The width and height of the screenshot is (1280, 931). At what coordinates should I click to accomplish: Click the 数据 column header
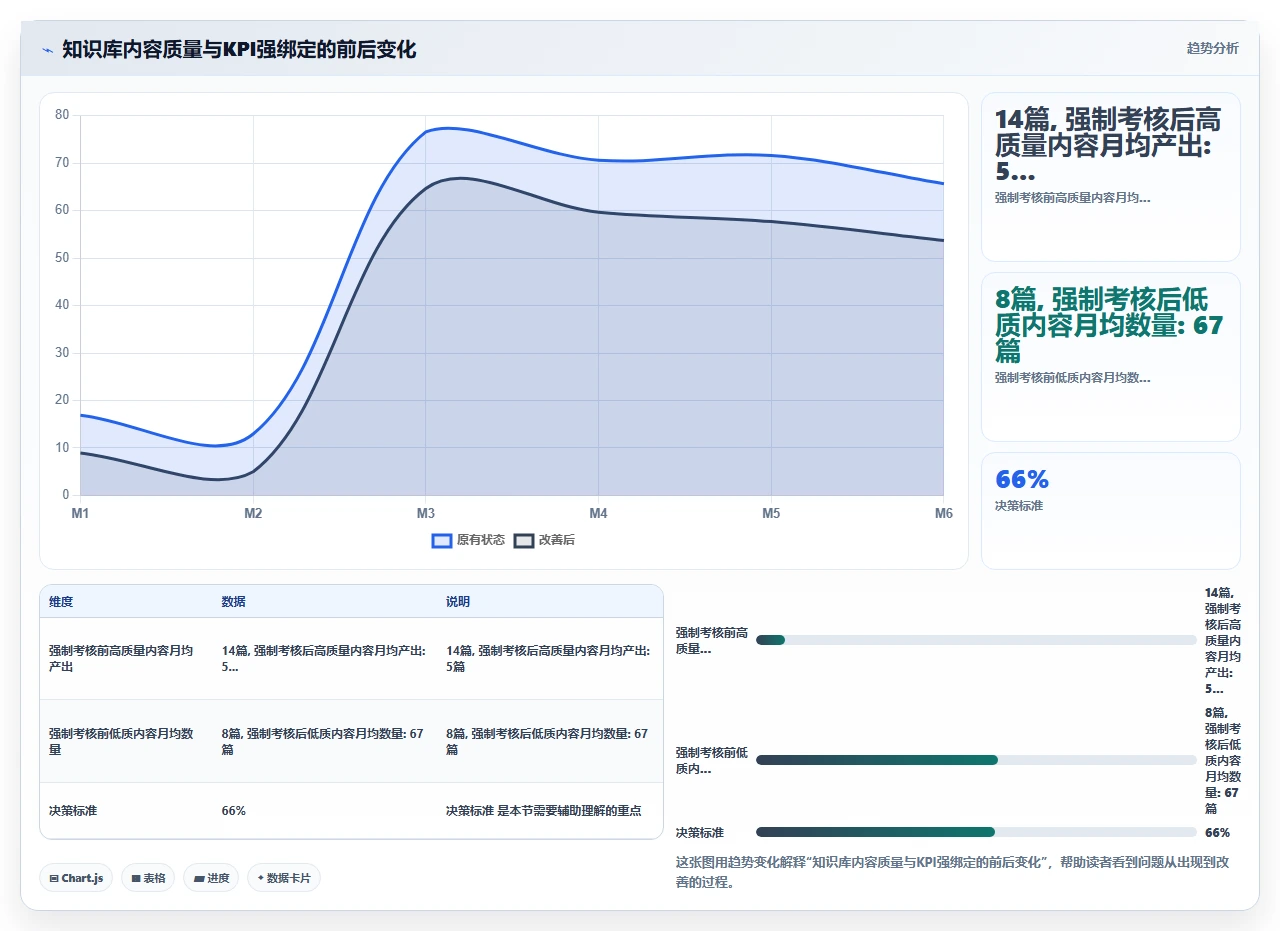[x=234, y=602]
